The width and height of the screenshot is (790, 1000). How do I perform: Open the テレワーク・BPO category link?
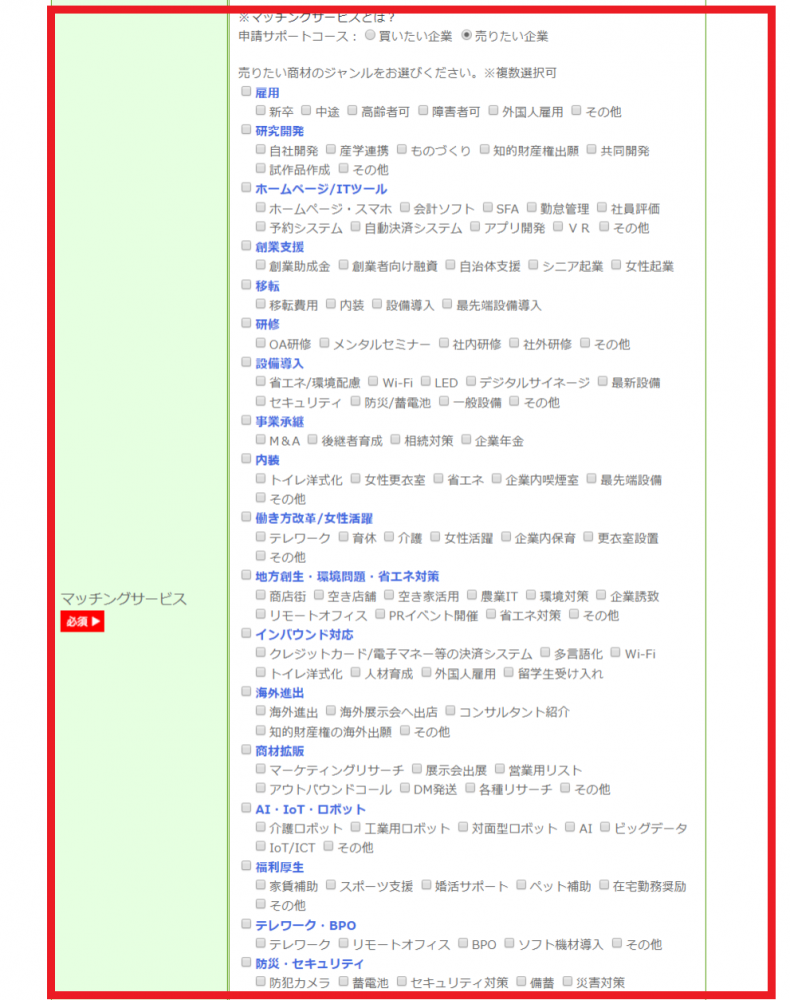point(305,925)
